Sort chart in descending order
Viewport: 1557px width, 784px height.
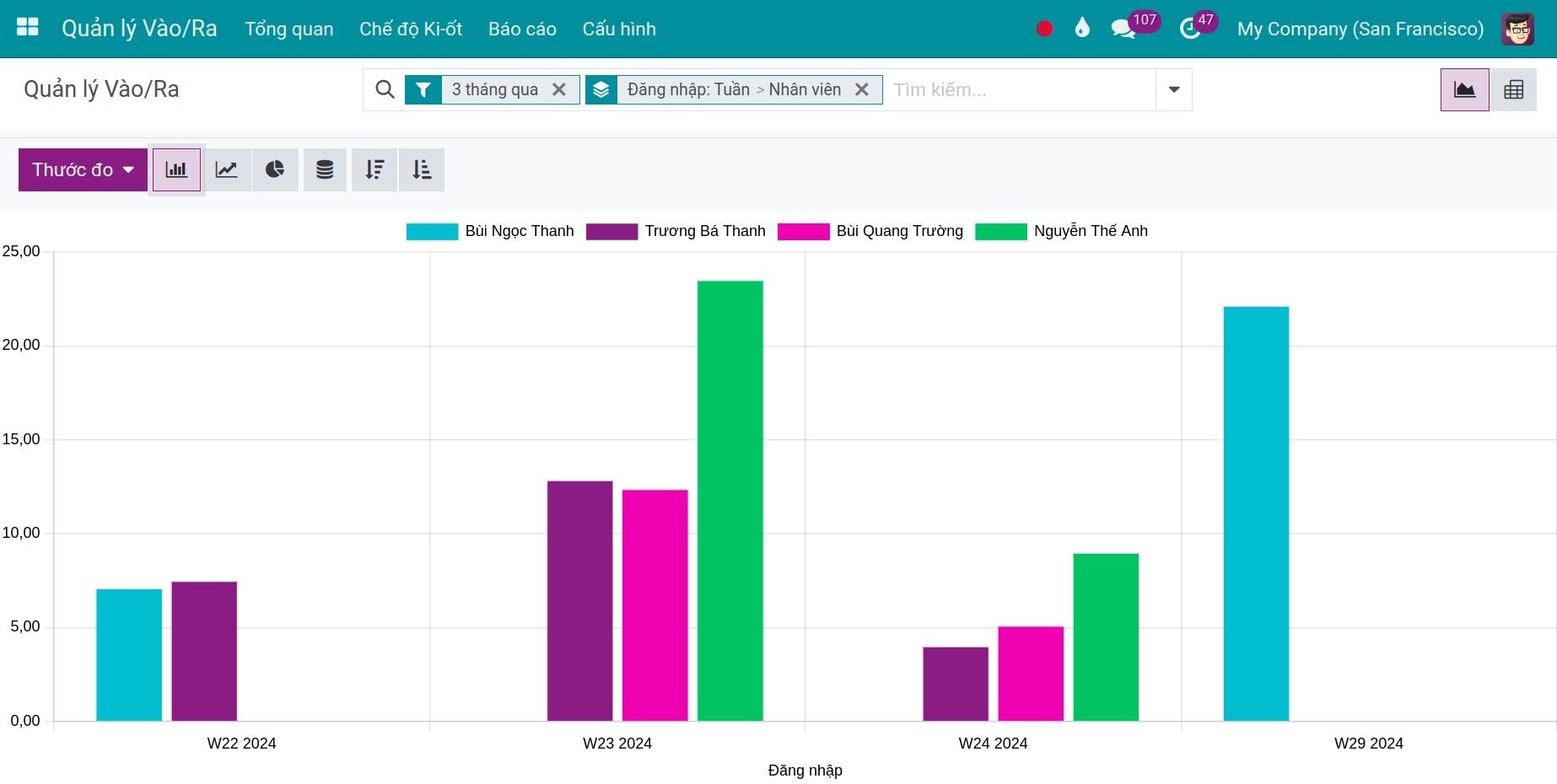point(374,169)
